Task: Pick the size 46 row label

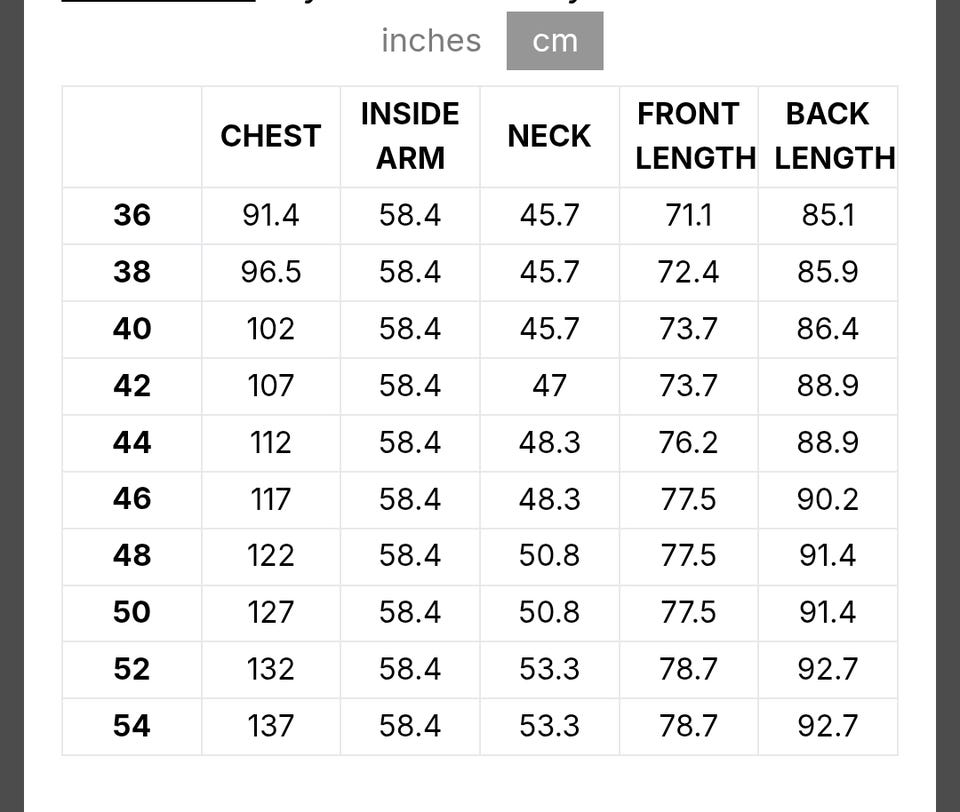Action: (132, 499)
